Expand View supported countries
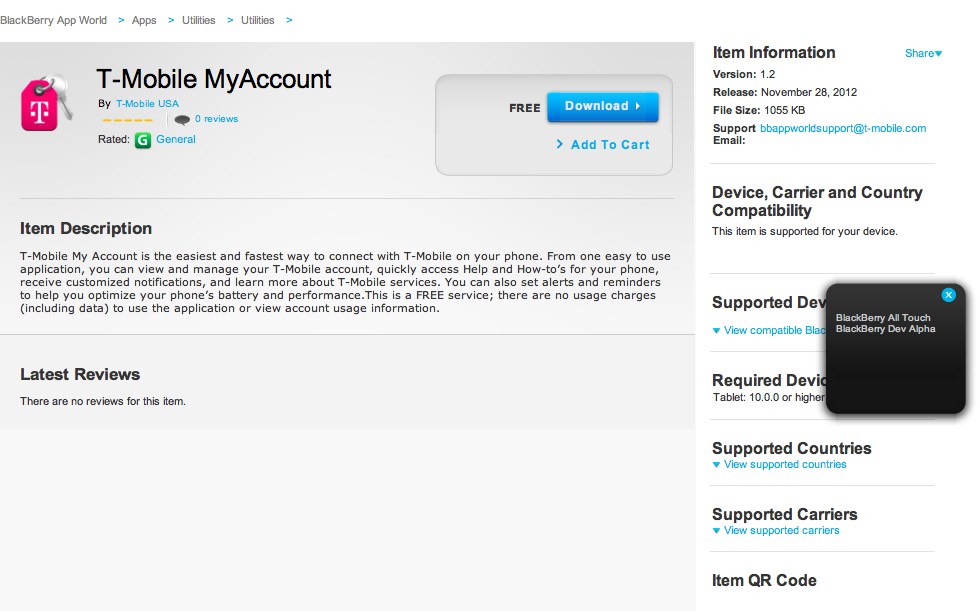This screenshot has width=979, height=611. [x=779, y=465]
